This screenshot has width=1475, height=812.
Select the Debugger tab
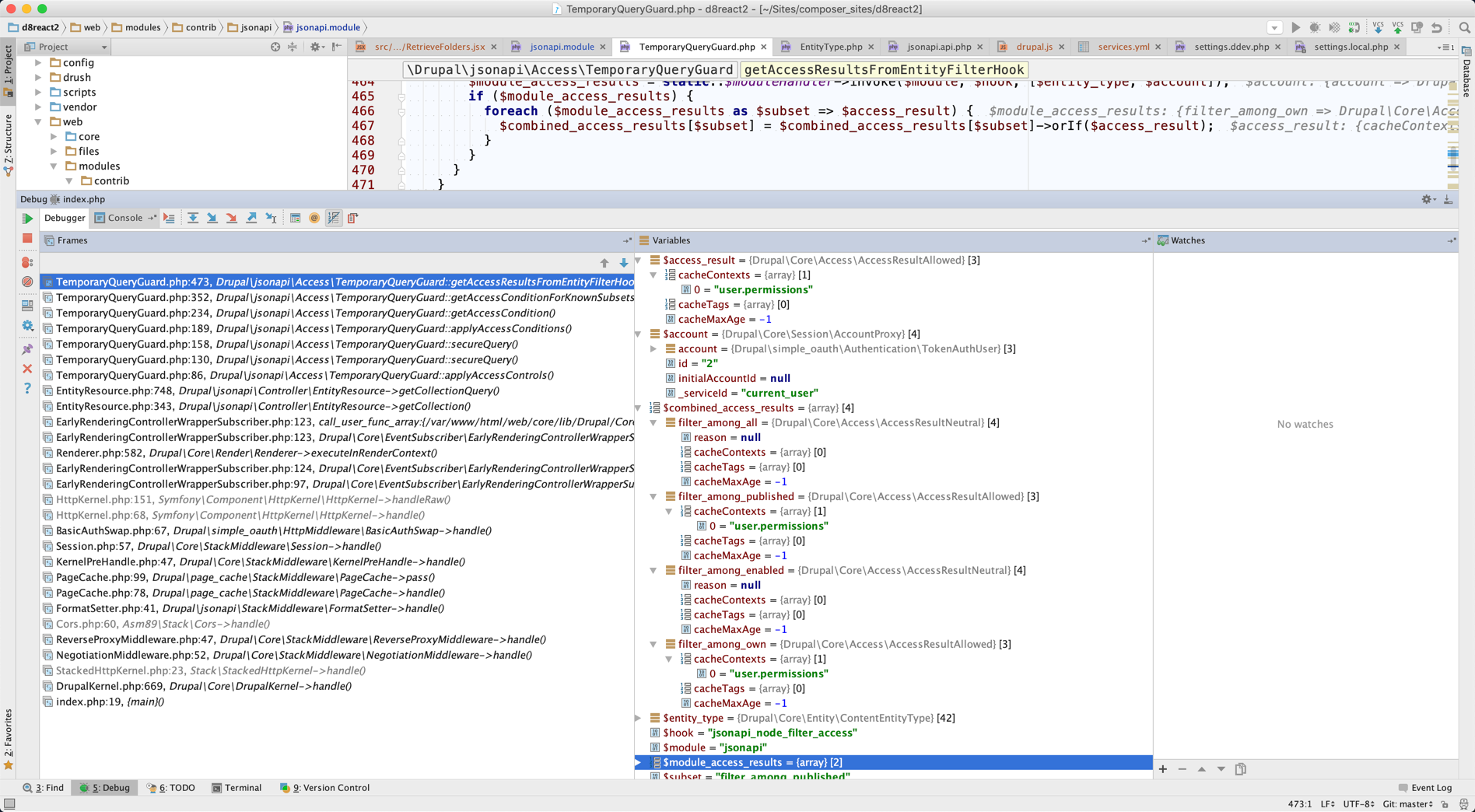[65, 219]
